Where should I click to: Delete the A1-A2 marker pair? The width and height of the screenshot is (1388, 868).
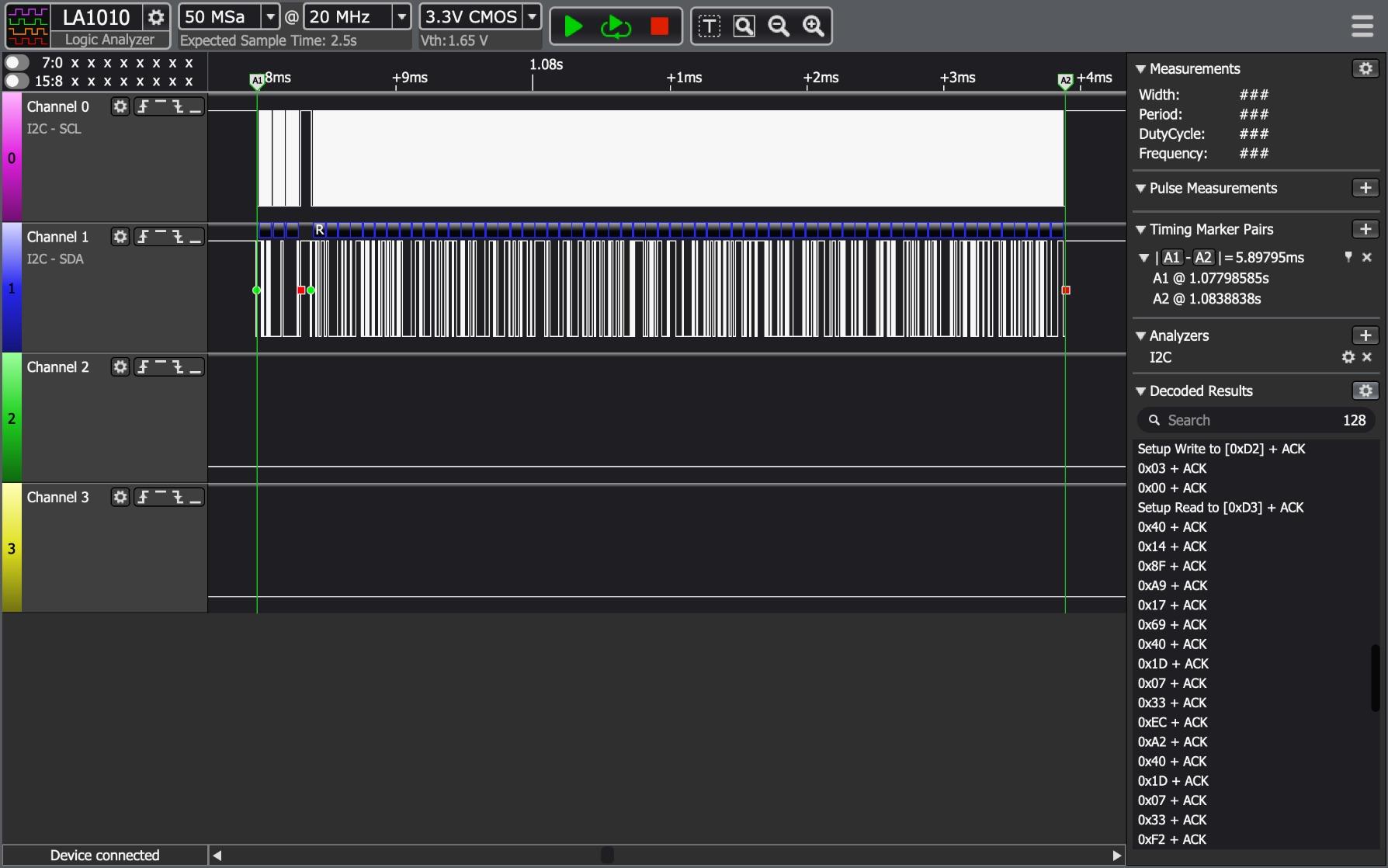[x=1367, y=257]
